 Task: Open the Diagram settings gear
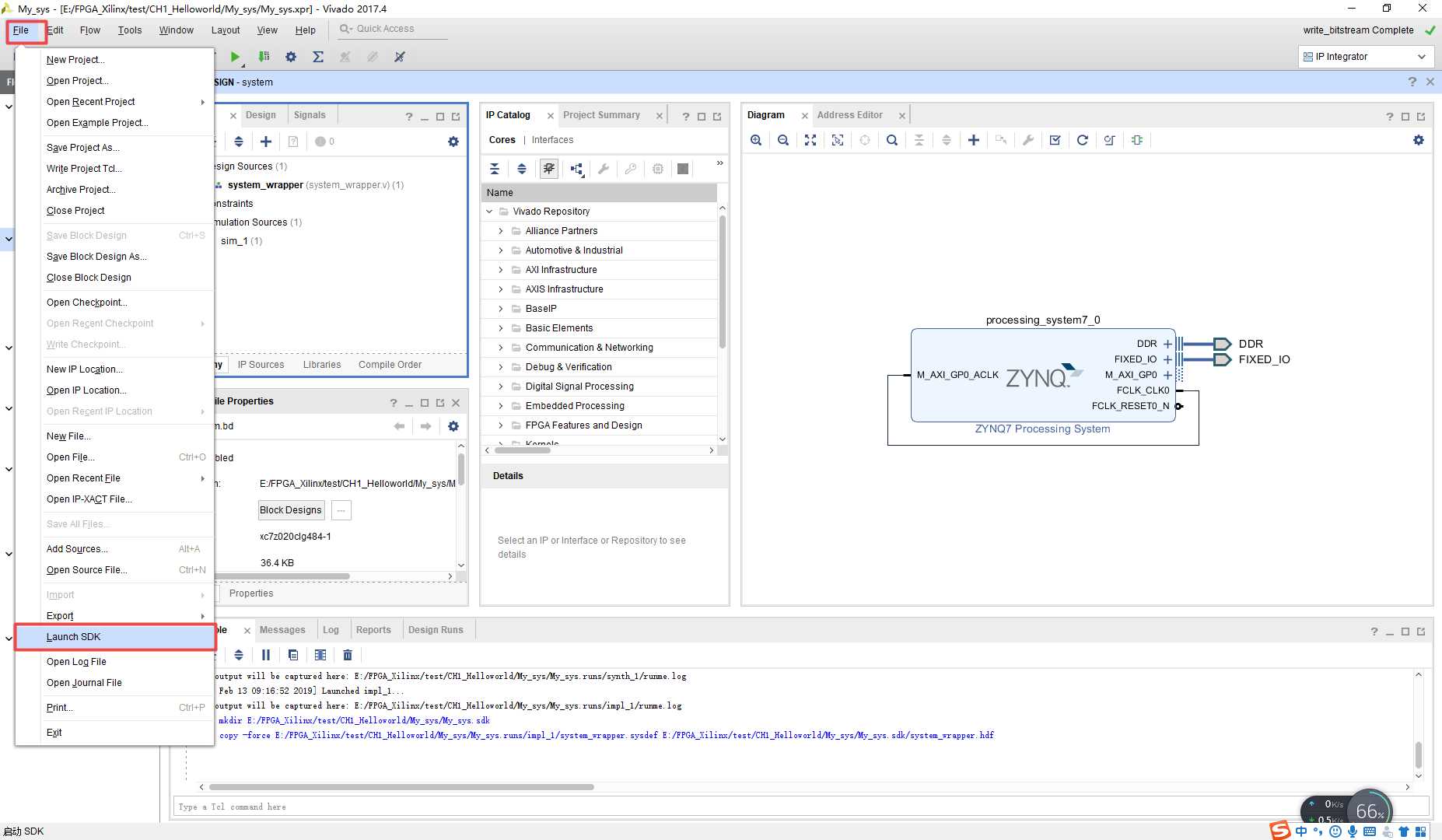[1419, 140]
